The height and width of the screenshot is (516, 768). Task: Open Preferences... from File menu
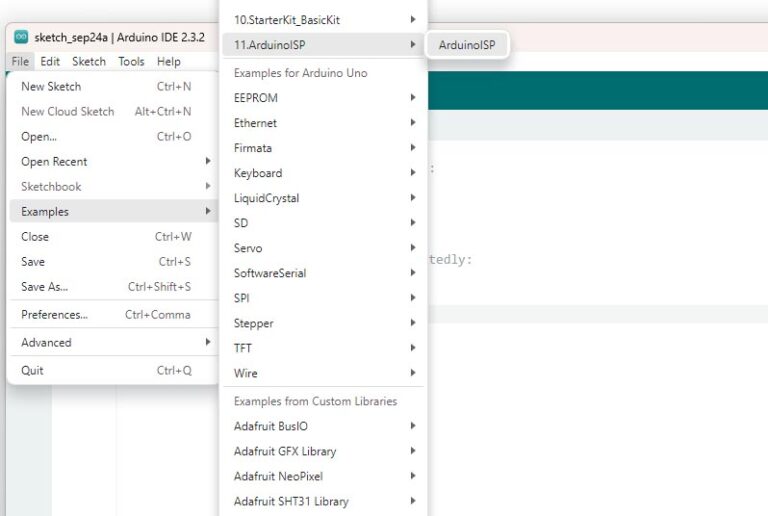(113, 315)
